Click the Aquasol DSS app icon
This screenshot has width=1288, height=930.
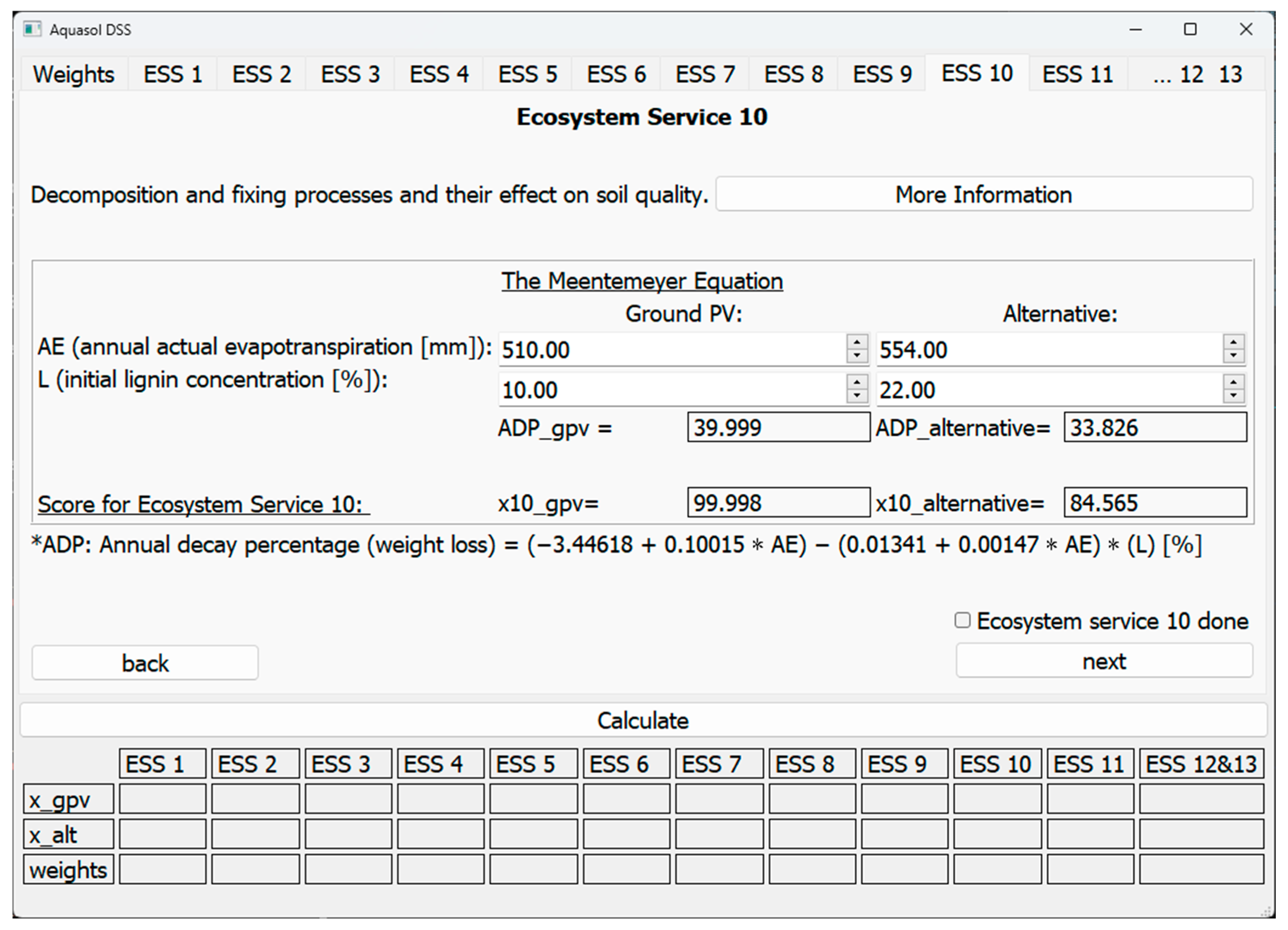tap(32, 29)
